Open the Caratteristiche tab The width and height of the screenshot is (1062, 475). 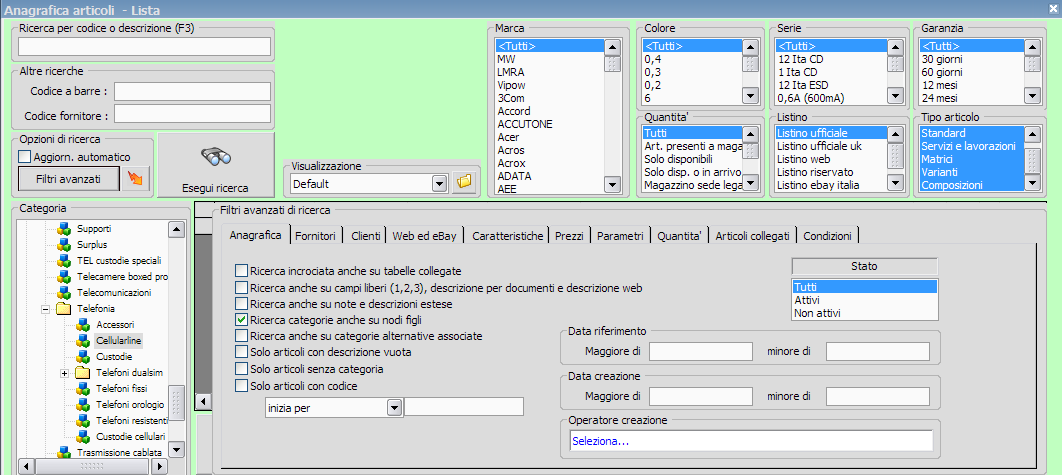(507, 236)
